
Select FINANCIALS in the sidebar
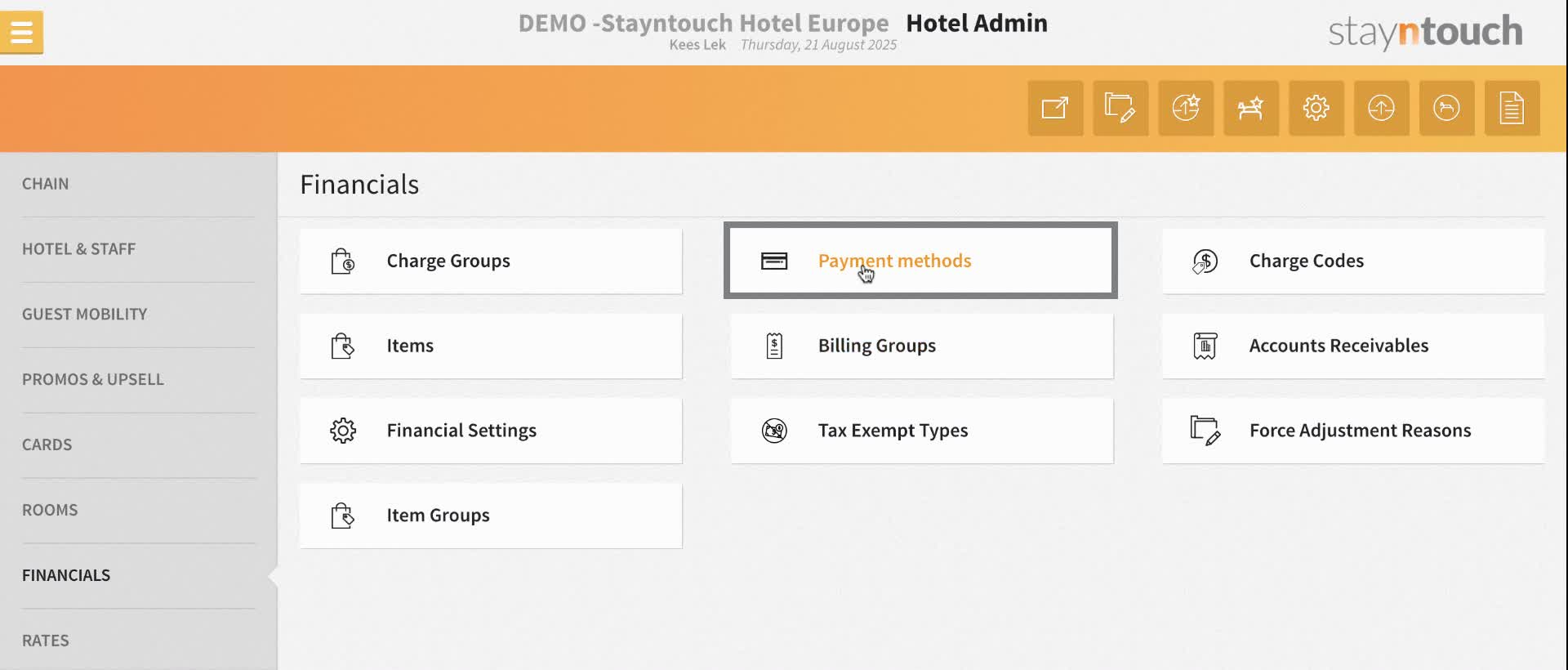(x=66, y=576)
